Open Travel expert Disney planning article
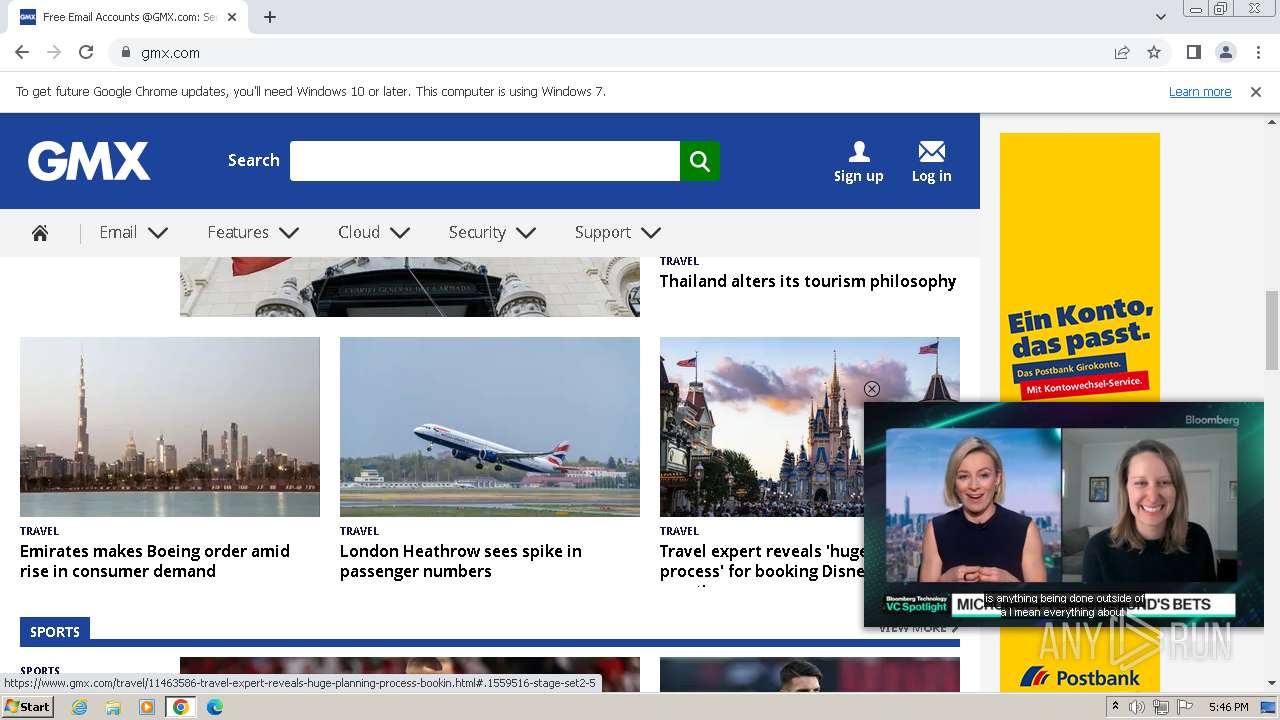This screenshot has width=1280, height=720. 762,561
